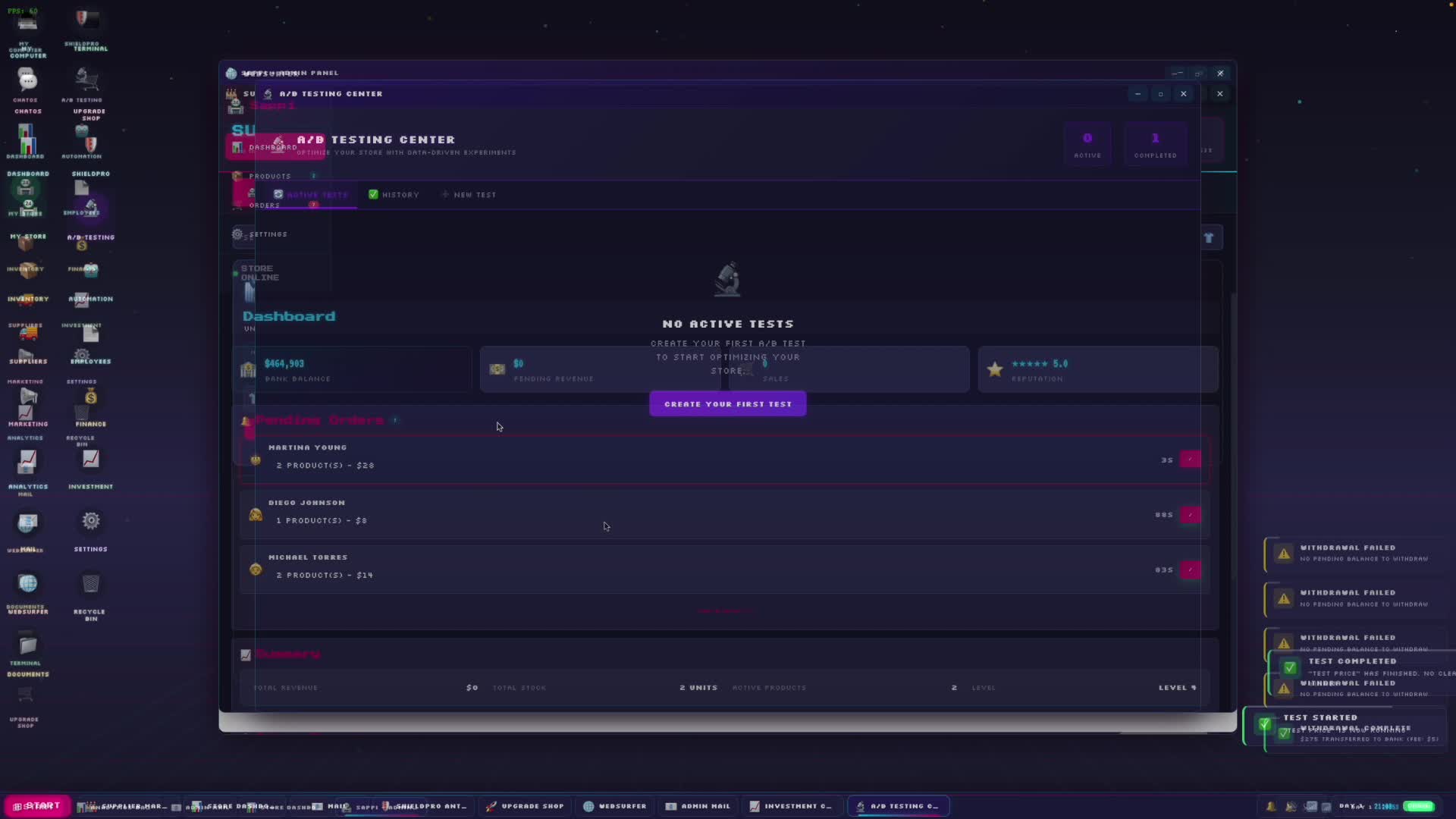Accept Martina Young's pending order

click(x=1190, y=460)
